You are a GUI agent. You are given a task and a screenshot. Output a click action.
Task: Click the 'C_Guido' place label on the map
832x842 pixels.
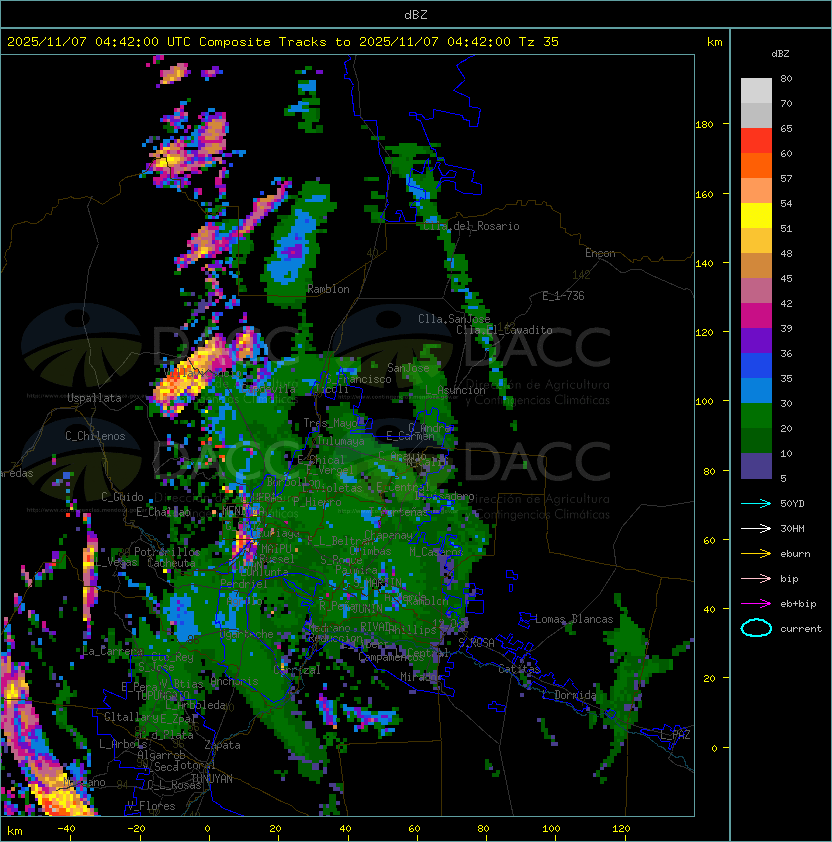pos(122,497)
